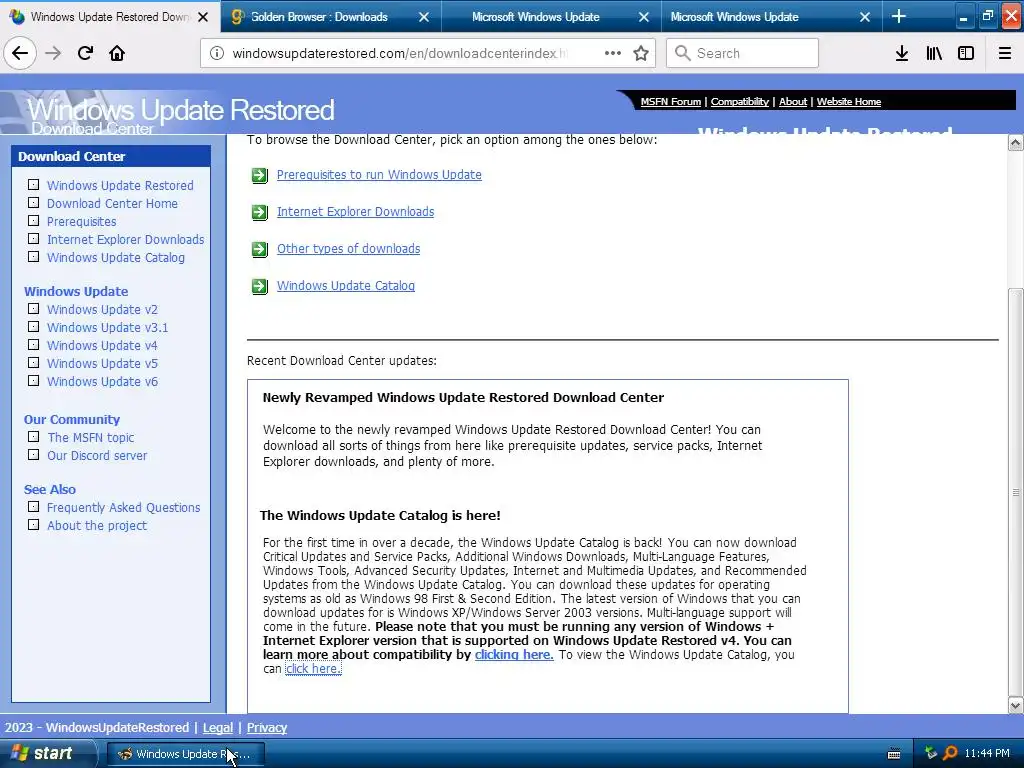Click the tray search magnifier icon
This screenshot has width=1024, height=768.
pos(950,753)
